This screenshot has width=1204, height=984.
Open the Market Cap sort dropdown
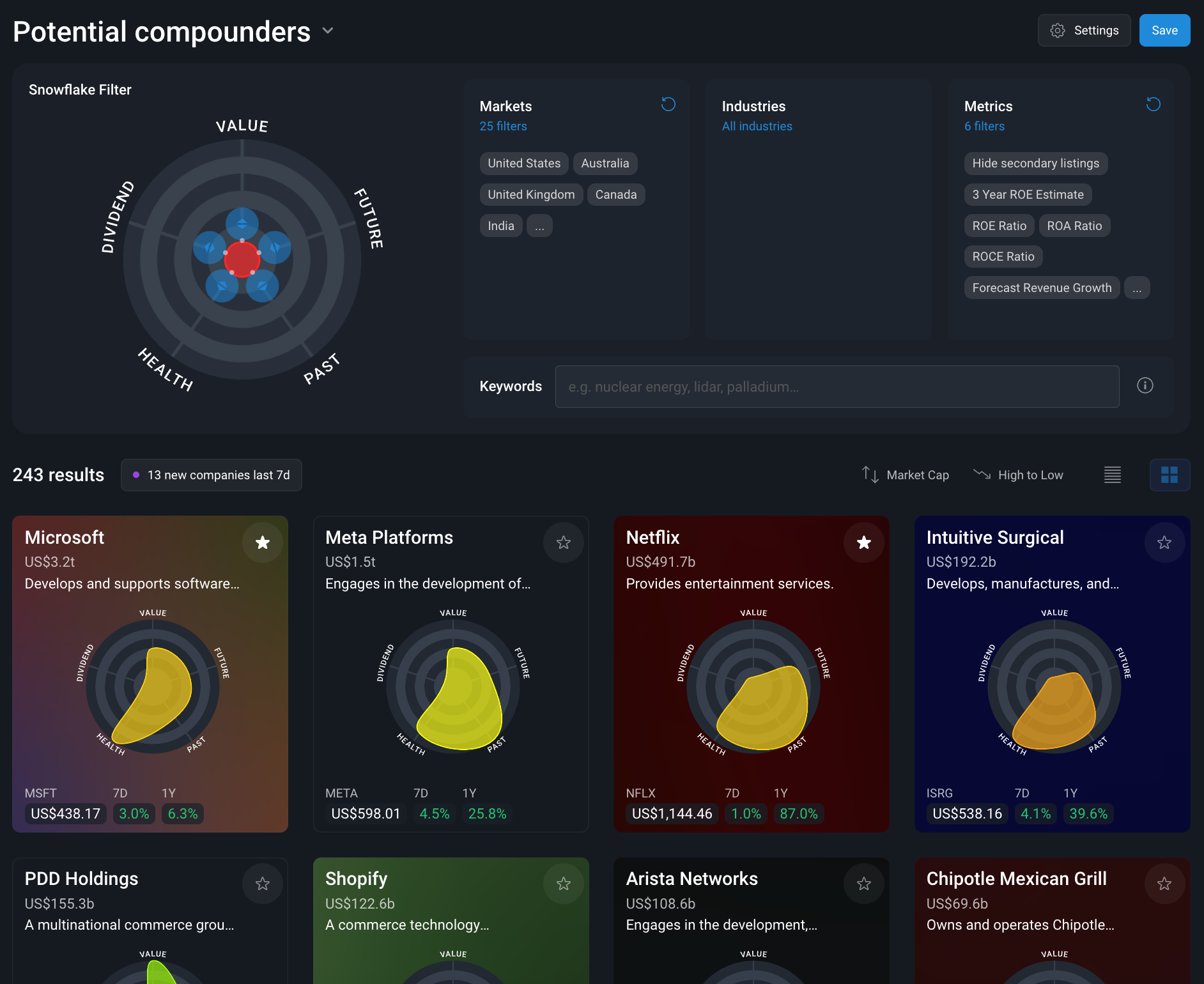(905, 475)
